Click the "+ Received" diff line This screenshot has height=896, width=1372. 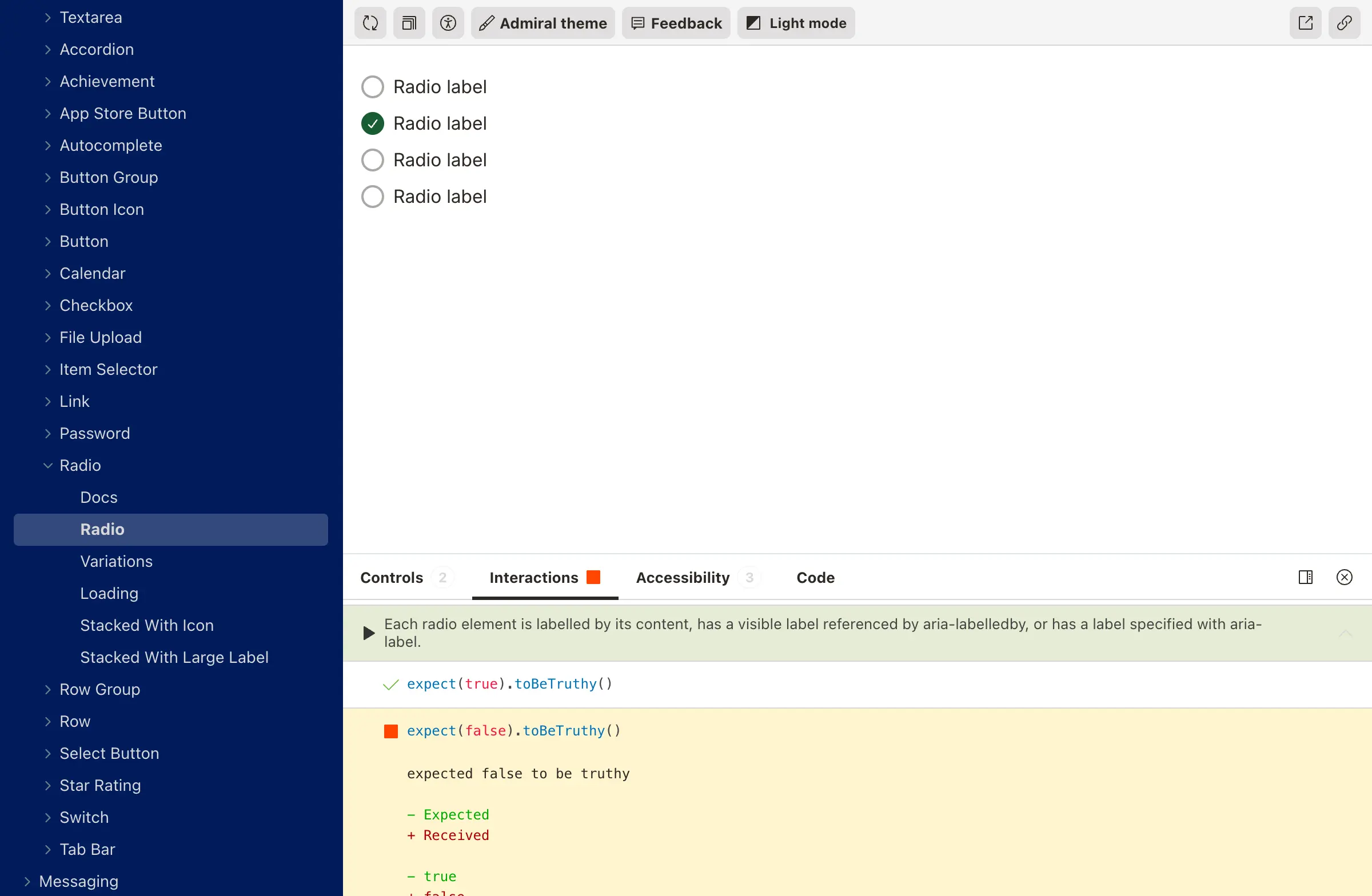(448, 835)
